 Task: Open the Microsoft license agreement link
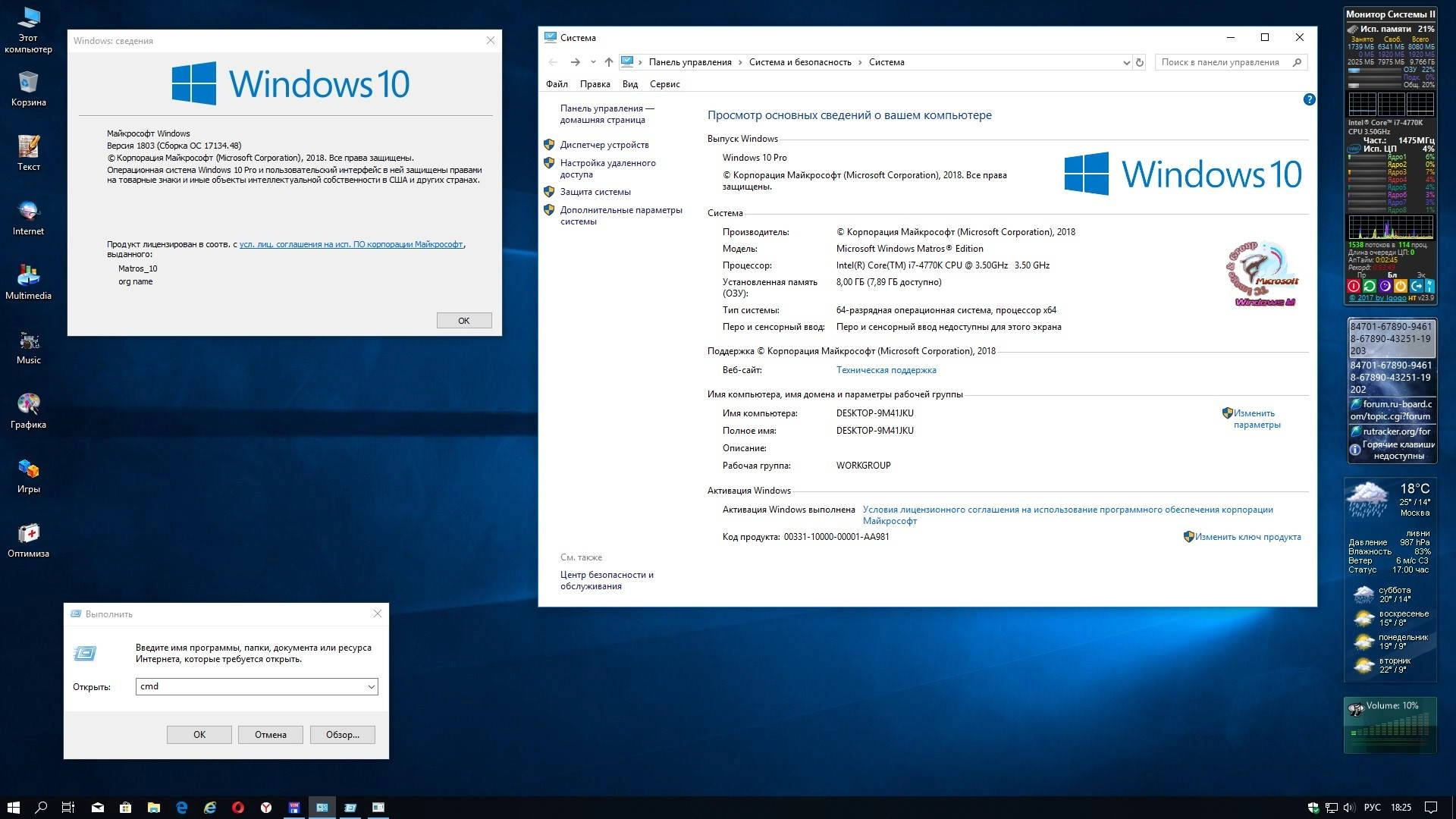tap(351, 244)
